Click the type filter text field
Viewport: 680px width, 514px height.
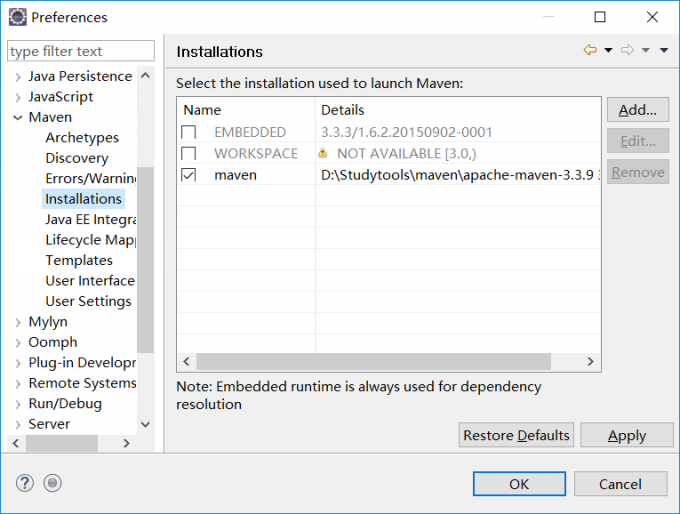tap(81, 51)
